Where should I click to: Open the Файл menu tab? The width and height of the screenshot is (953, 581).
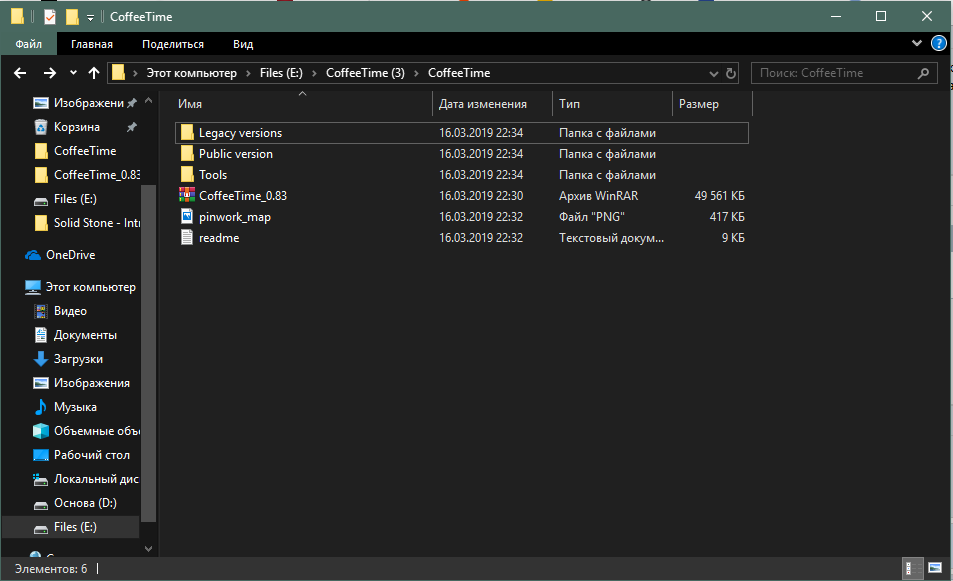coord(29,44)
